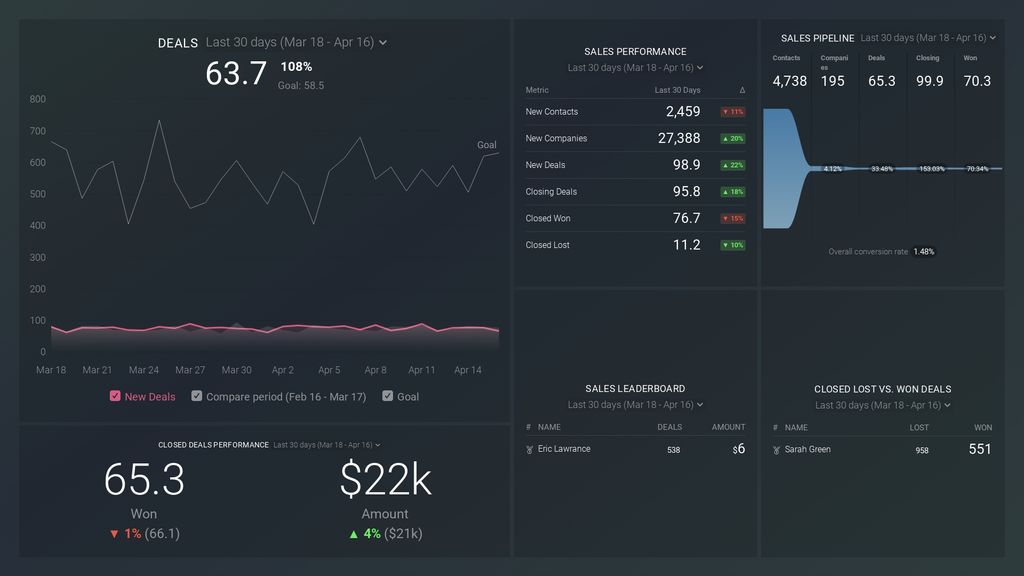Image resolution: width=1024 pixels, height=576 pixels.
Task: Click the Goal line label on chart
Action: click(487, 145)
